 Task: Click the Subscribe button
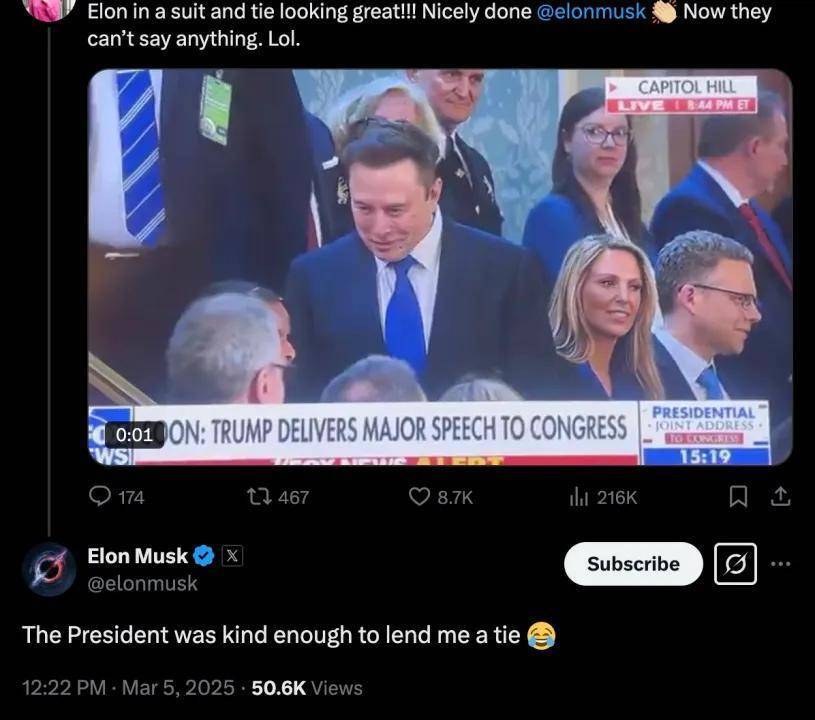coord(633,564)
